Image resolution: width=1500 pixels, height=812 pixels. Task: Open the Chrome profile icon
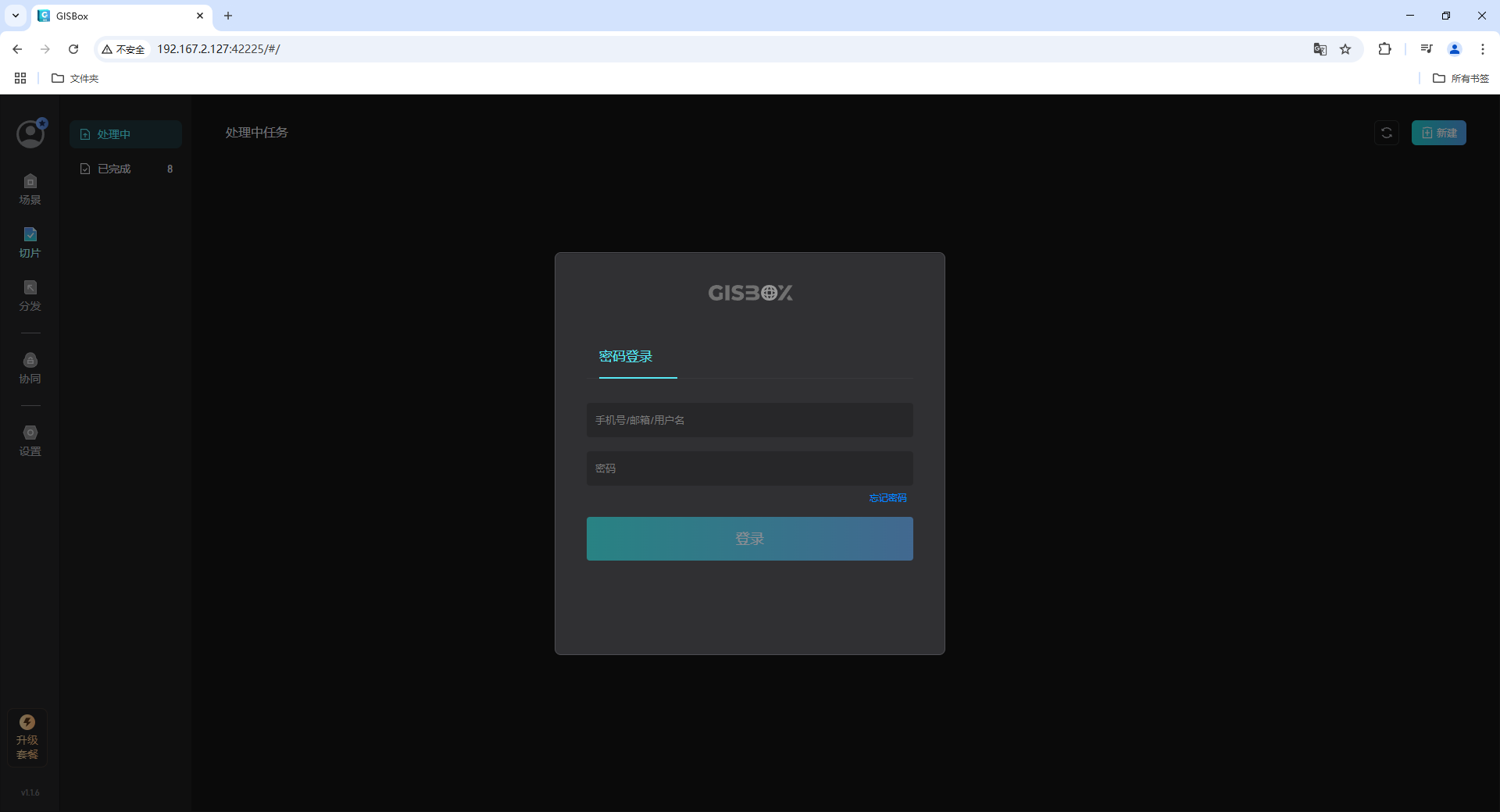[1455, 49]
